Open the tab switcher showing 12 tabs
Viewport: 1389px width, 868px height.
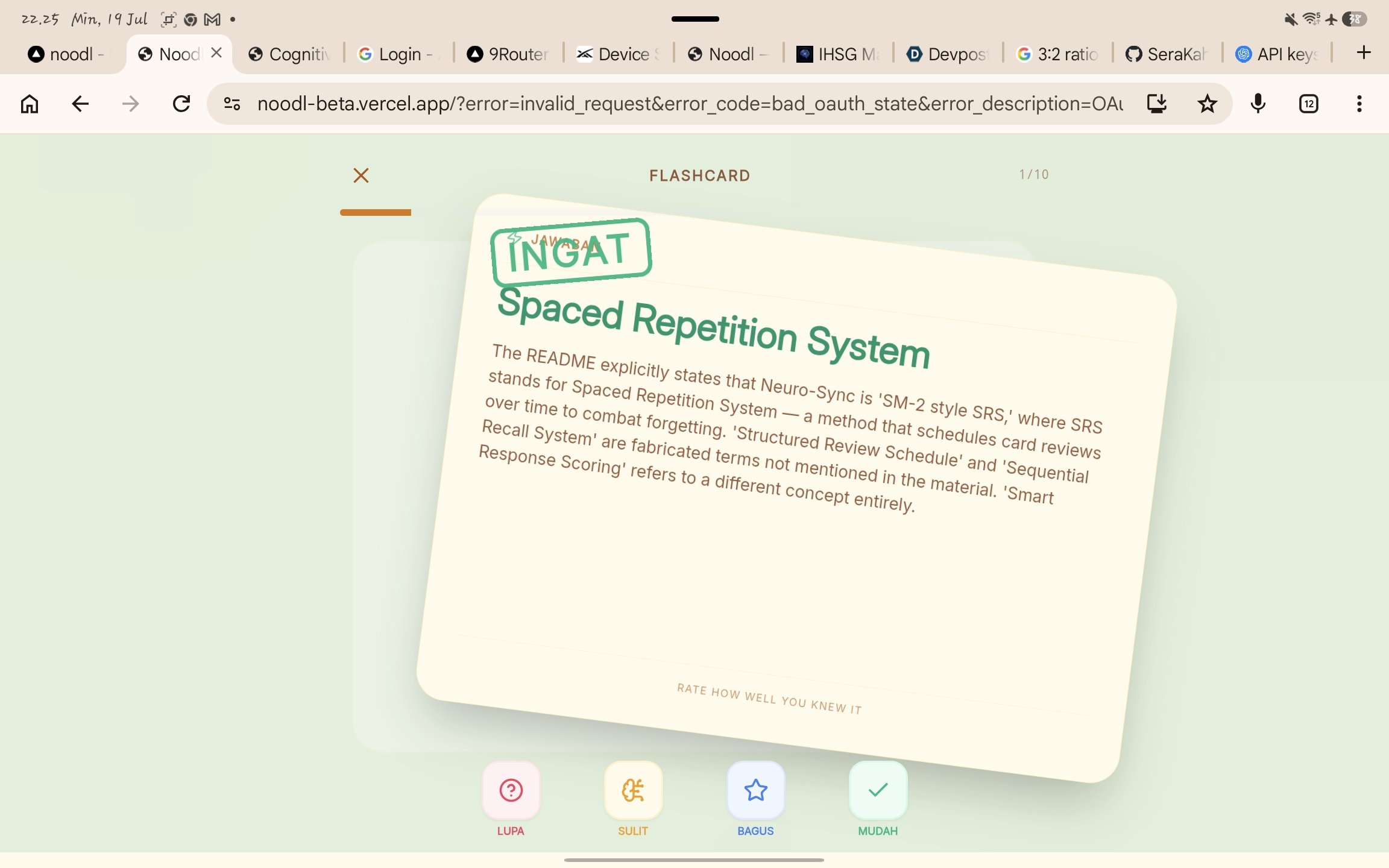point(1309,104)
